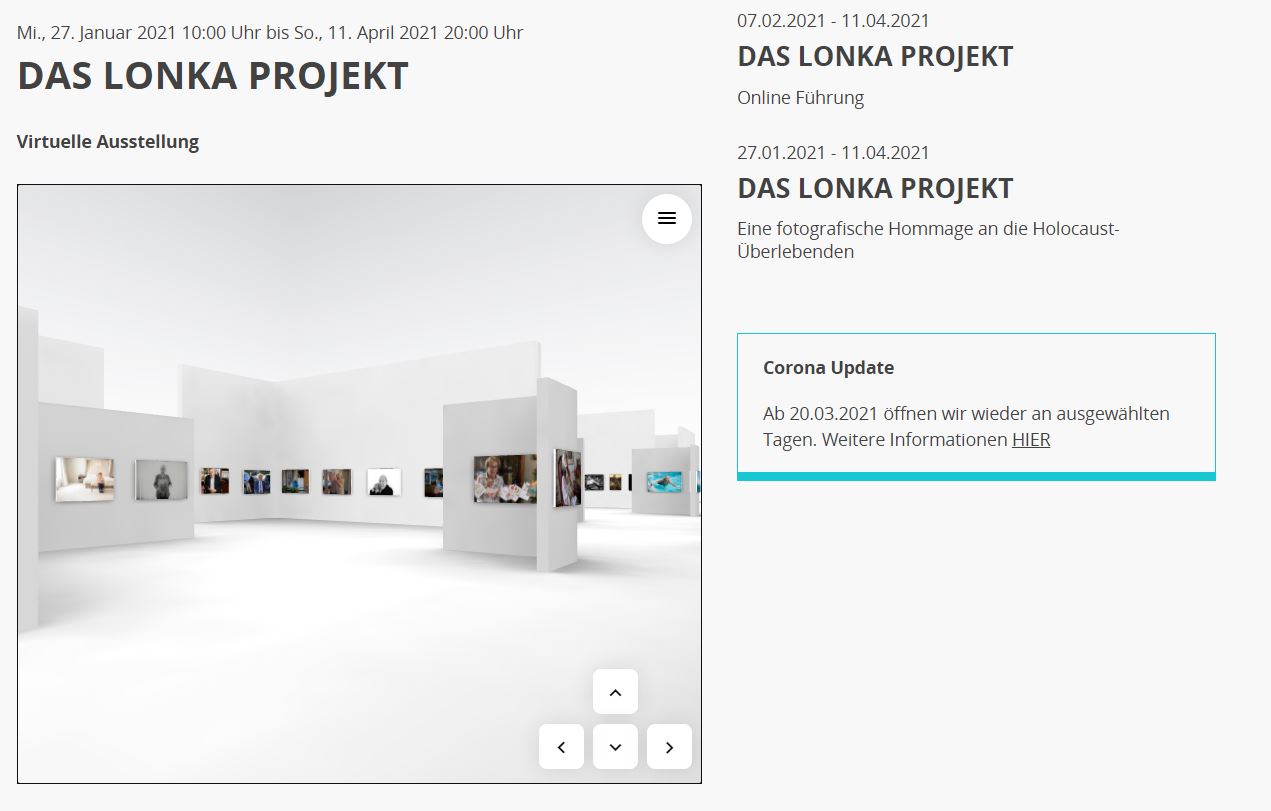
Task: Turn left using the left arrow button
Action: [561, 747]
